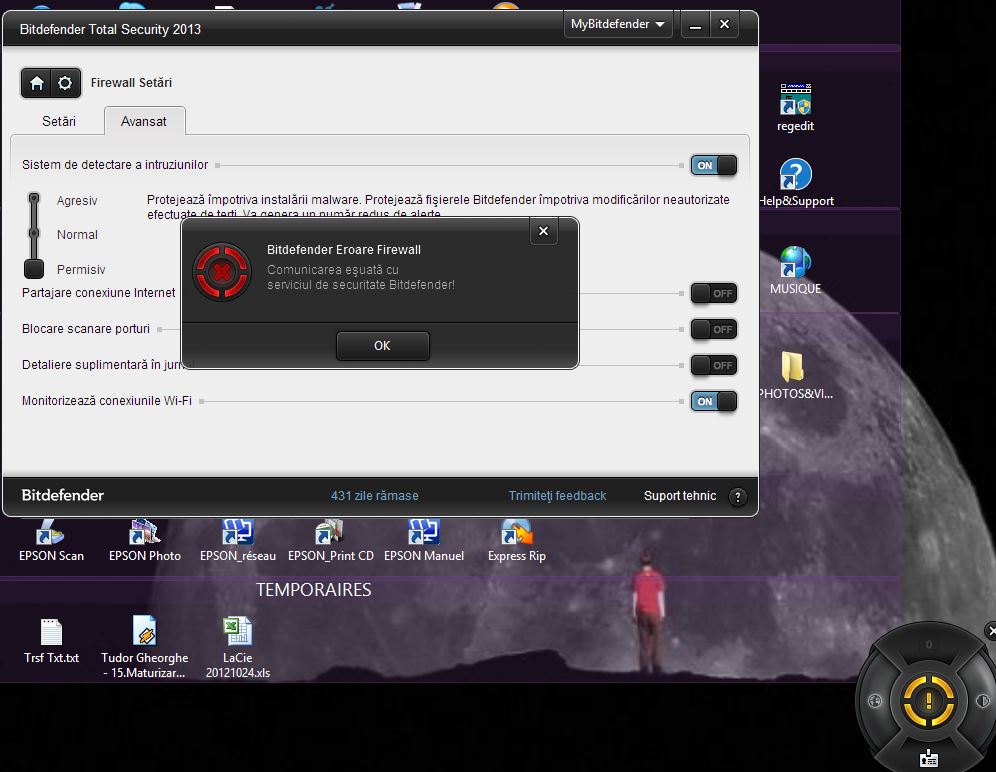
Task: Open the regedit desktop shortcut
Action: (795, 107)
